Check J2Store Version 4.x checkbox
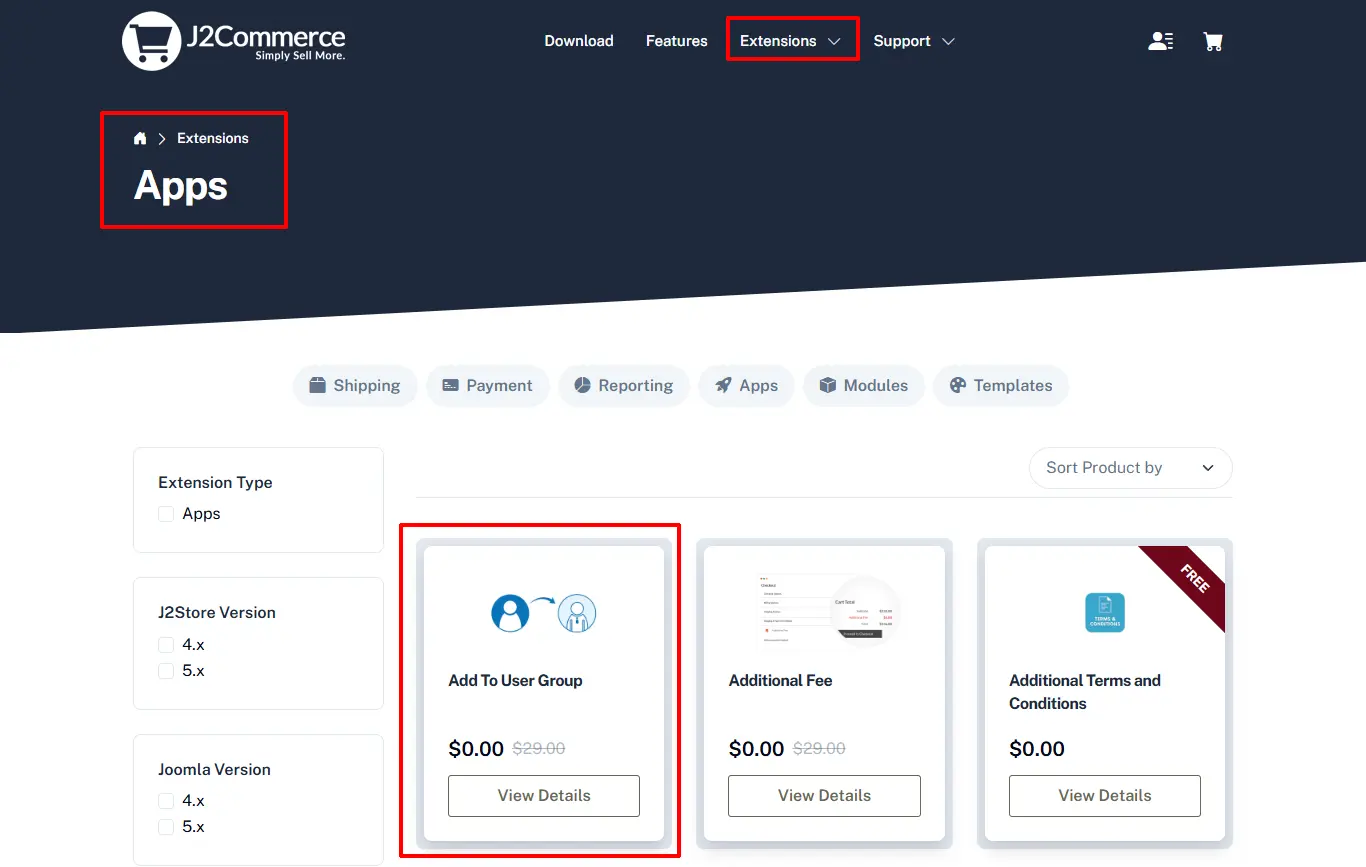1366x867 pixels. [166, 645]
